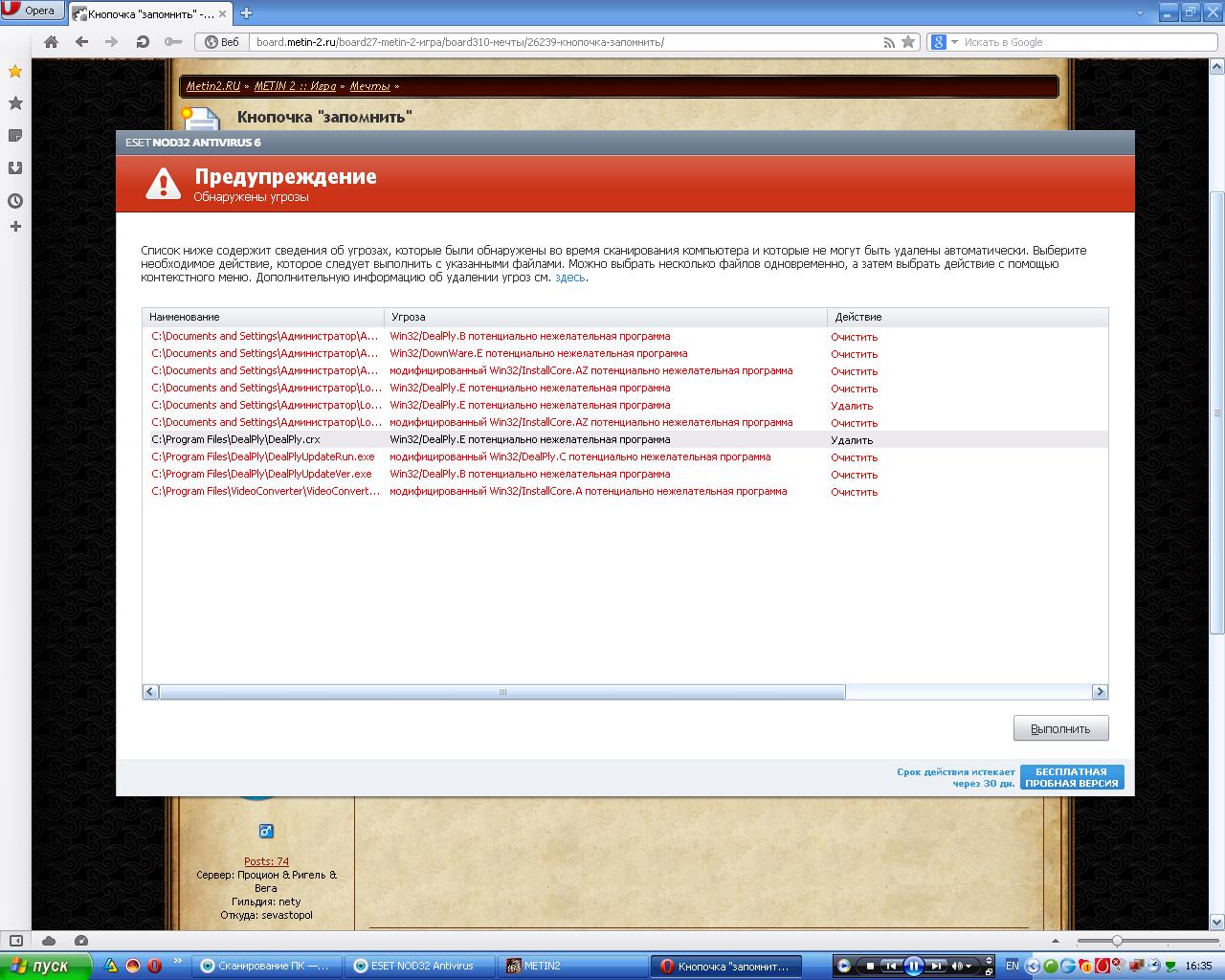Screen dimensions: 1225x980
Task: Toggle the Opera panel sidebar button
Action: click(x=15, y=941)
